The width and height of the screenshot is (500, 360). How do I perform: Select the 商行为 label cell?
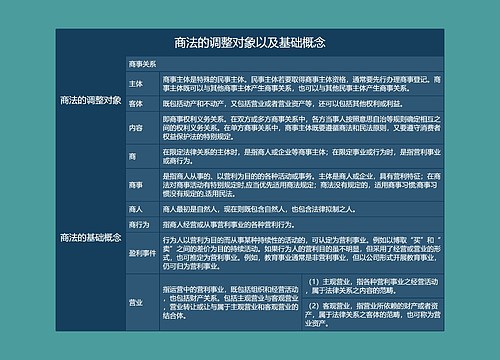143,225
